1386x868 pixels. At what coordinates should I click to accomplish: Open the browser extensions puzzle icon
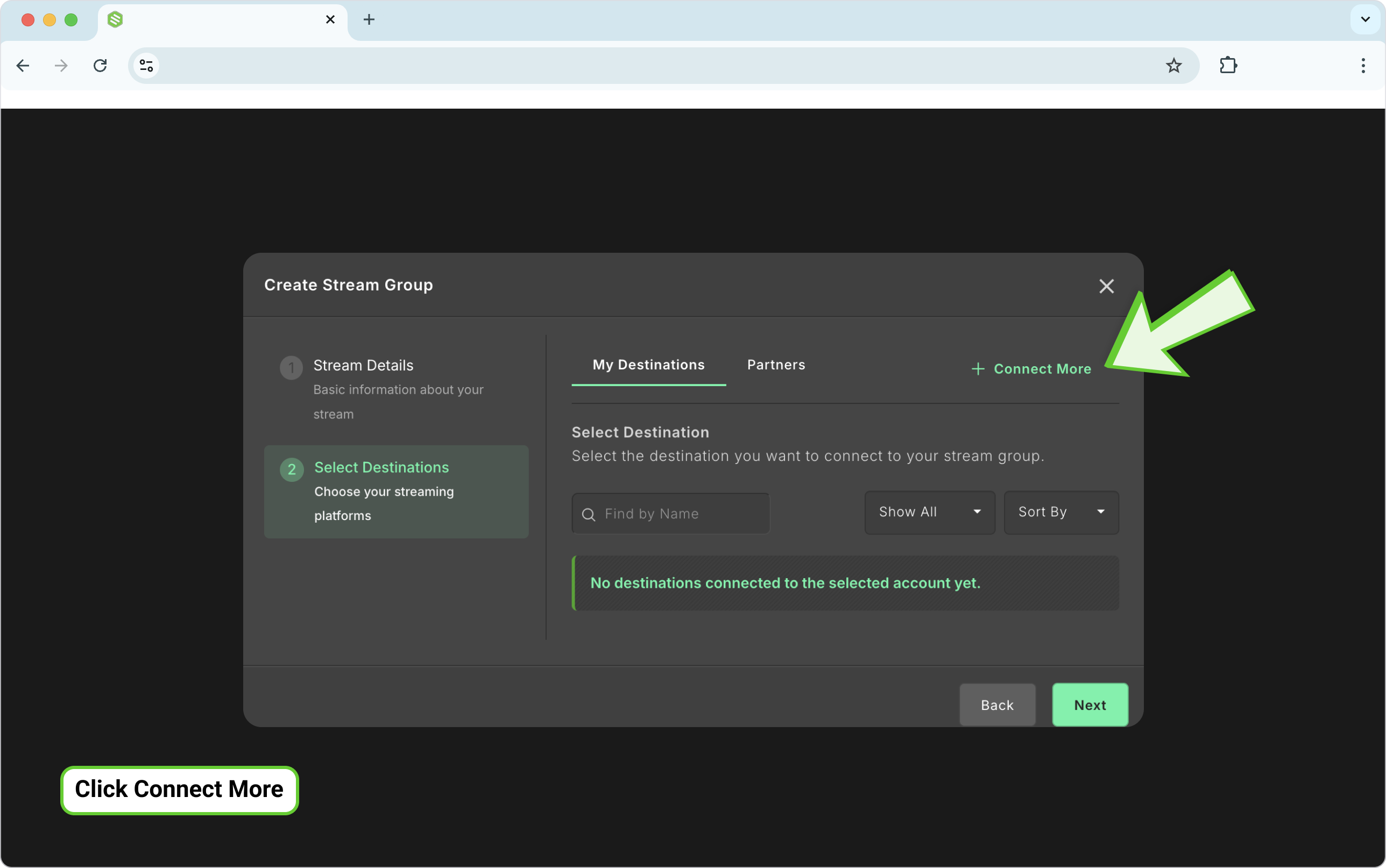pyautogui.click(x=1228, y=66)
